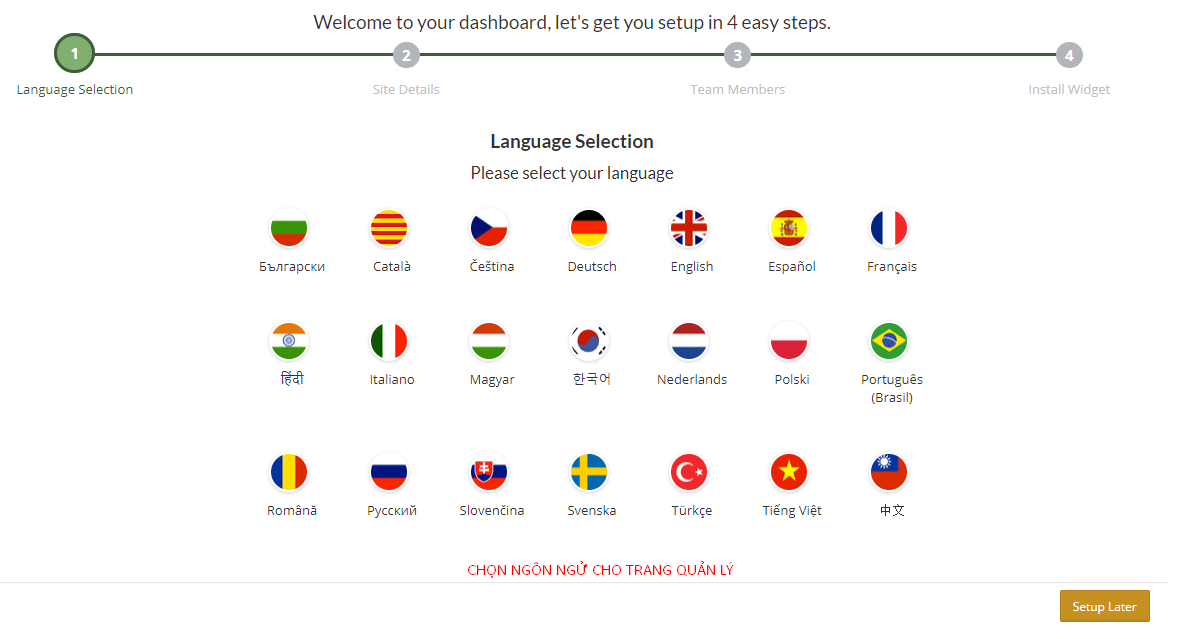The width and height of the screenshot is (1187, 639).
Task: Jump to step 2 circle
Action: [x=406, y=55]
